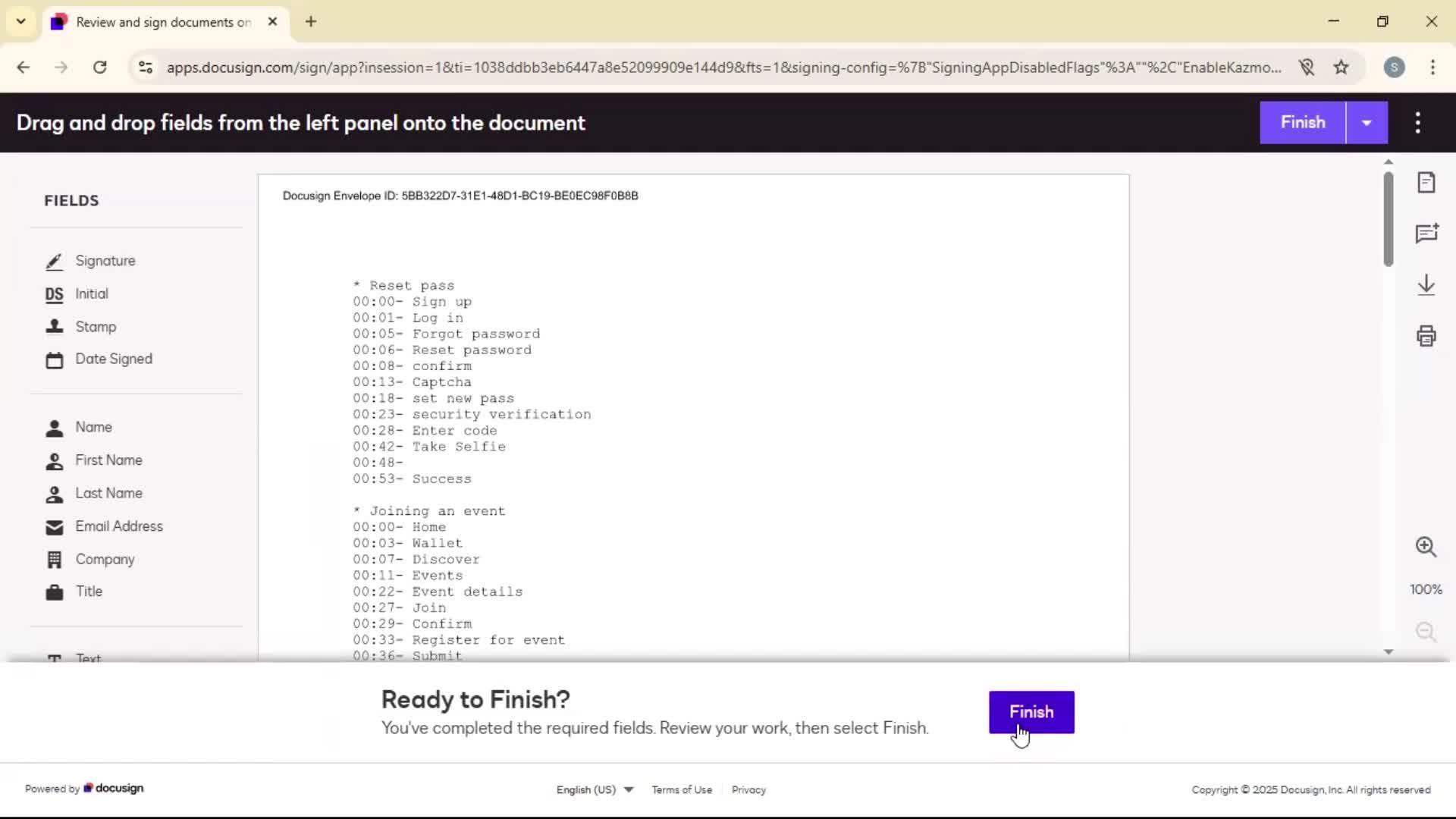Expand Finish button dropdown arrow in header
The height and width of the screenshot is (819, 1456).
pyautogui.click(x=1367, y=123)
